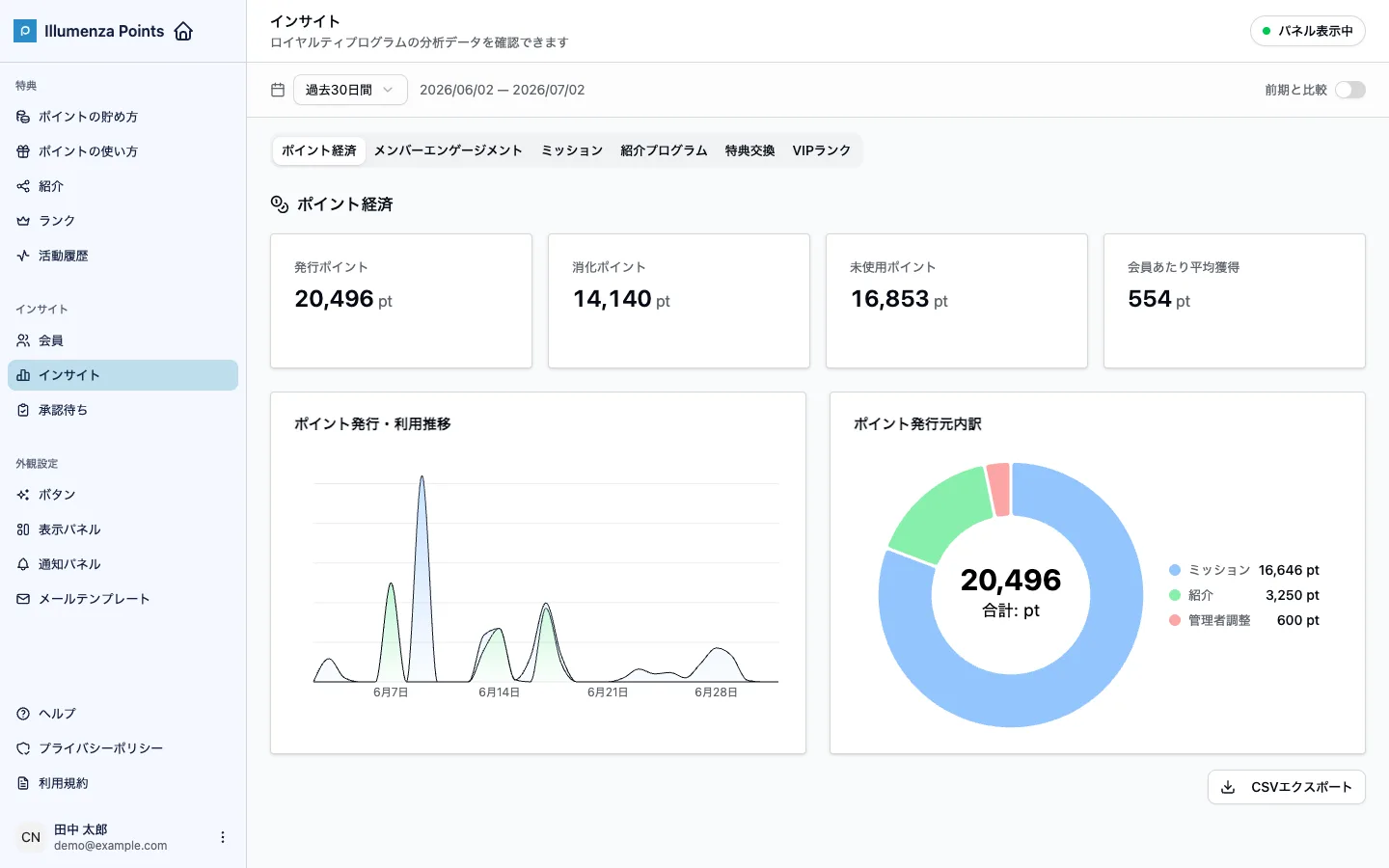Click the 会員あたり平均獲得 554 pt card

(x=1235, y=301)
